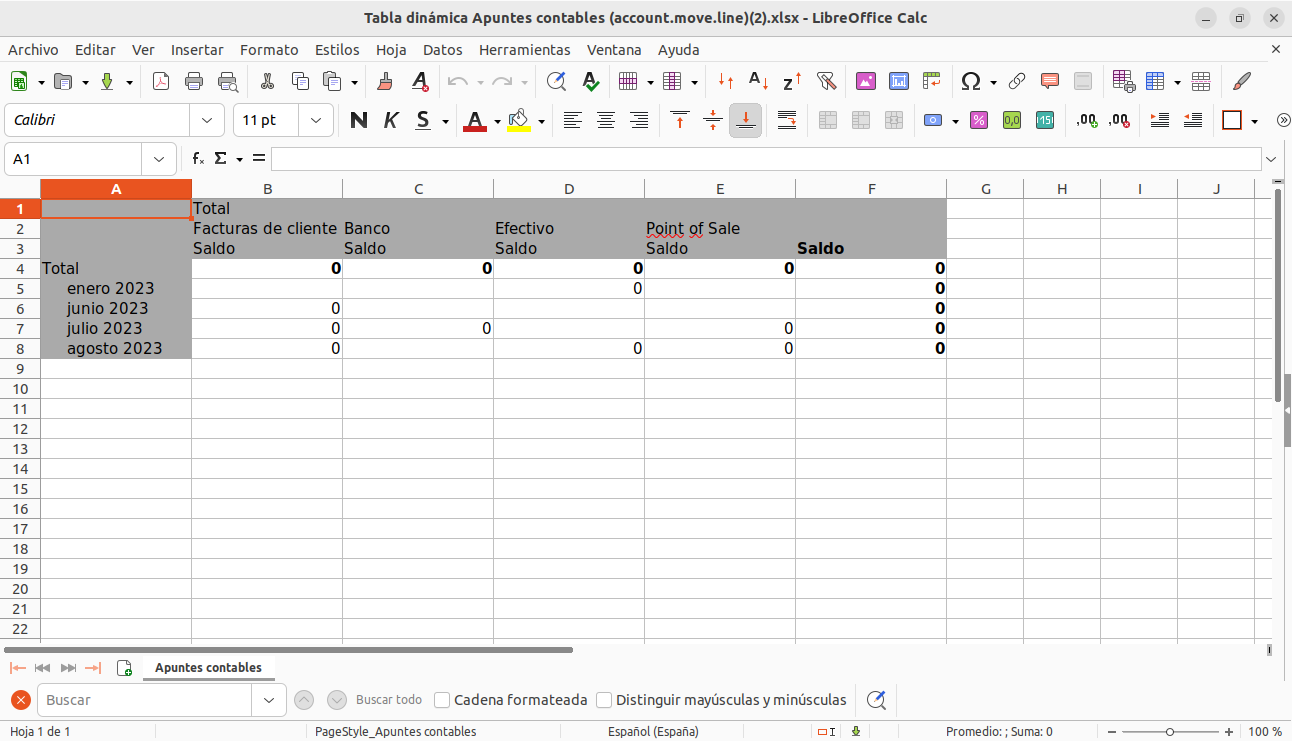Screen dimensions: 1292x741
Task: Click the Cut scissors icon
Action: [x=267, y=82]
